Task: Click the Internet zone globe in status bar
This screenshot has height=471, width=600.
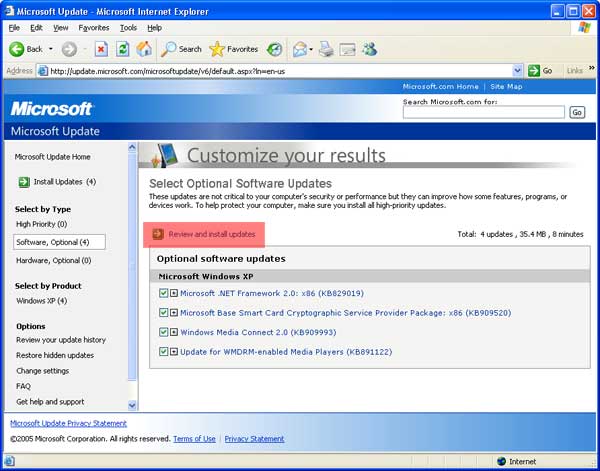Action: pos(501,461)
